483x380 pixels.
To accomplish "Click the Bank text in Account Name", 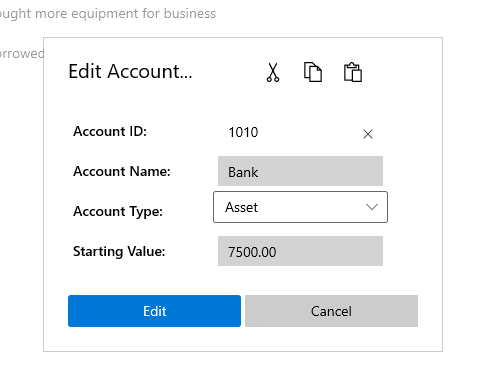I will (243, 172).
